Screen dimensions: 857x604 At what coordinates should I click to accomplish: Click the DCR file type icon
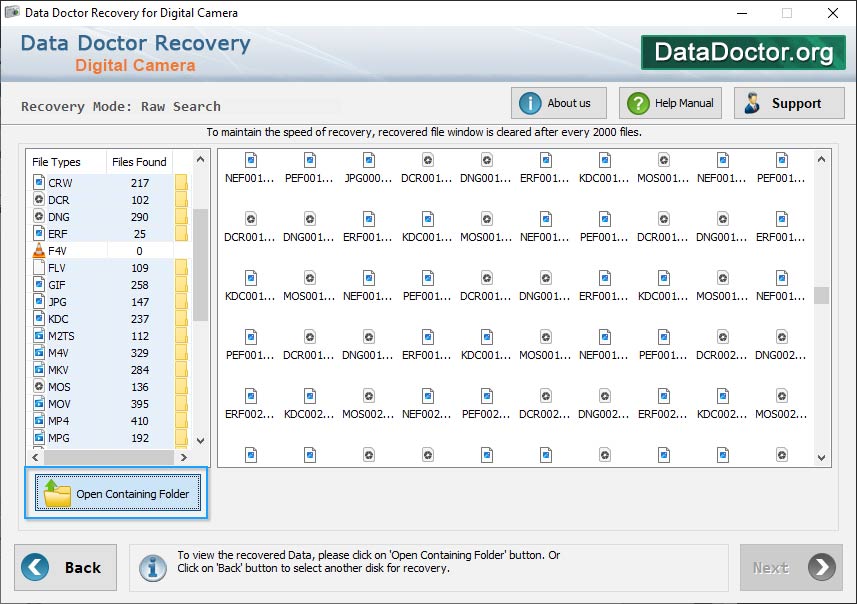[x=39, y=199]
